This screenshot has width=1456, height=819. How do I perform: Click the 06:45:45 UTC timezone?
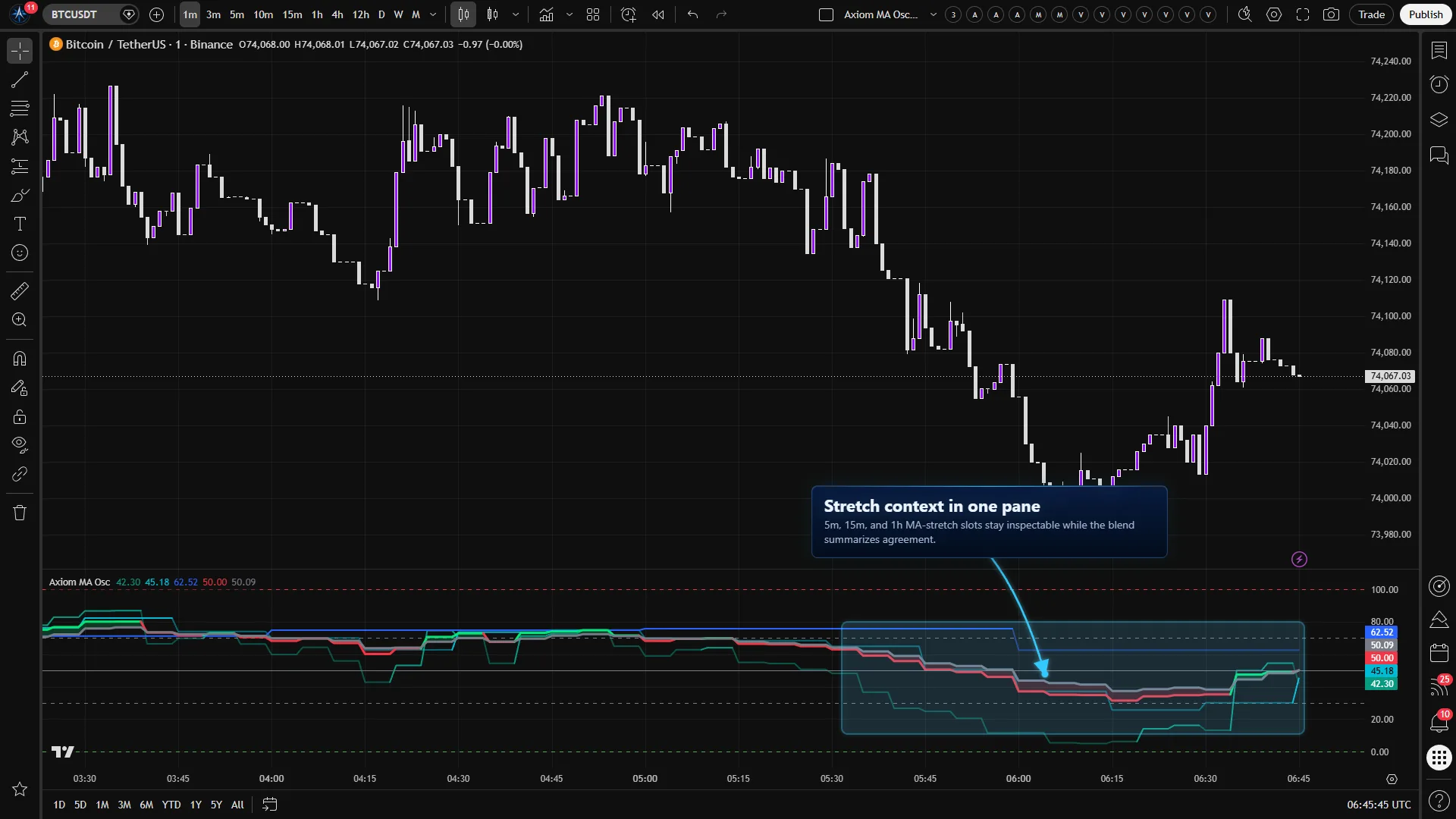coord(1379,805)
